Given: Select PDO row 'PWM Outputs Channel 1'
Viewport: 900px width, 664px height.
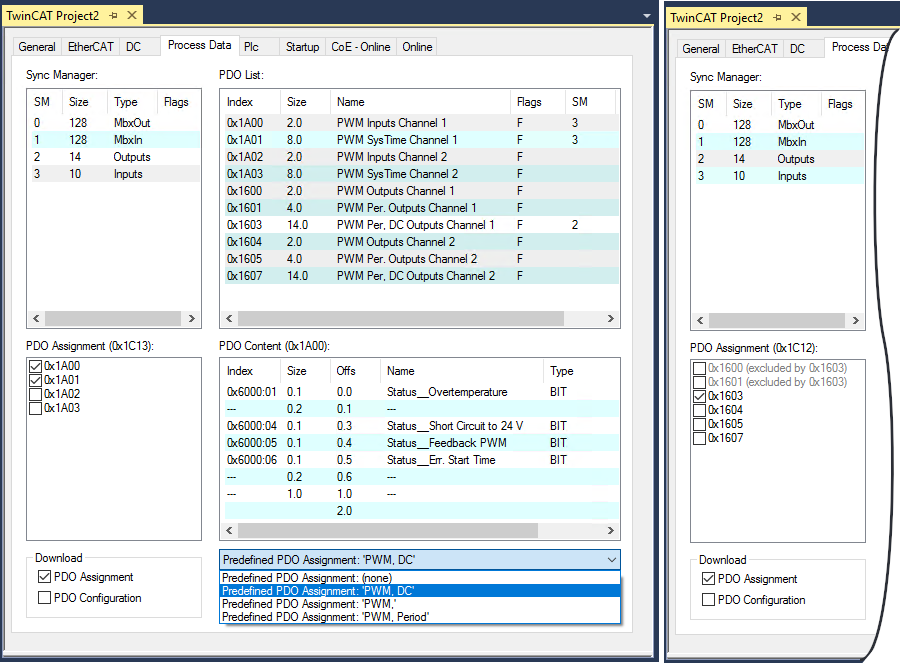Looking at the screenshot, I should pyautogui.click(x=420, y=191).
